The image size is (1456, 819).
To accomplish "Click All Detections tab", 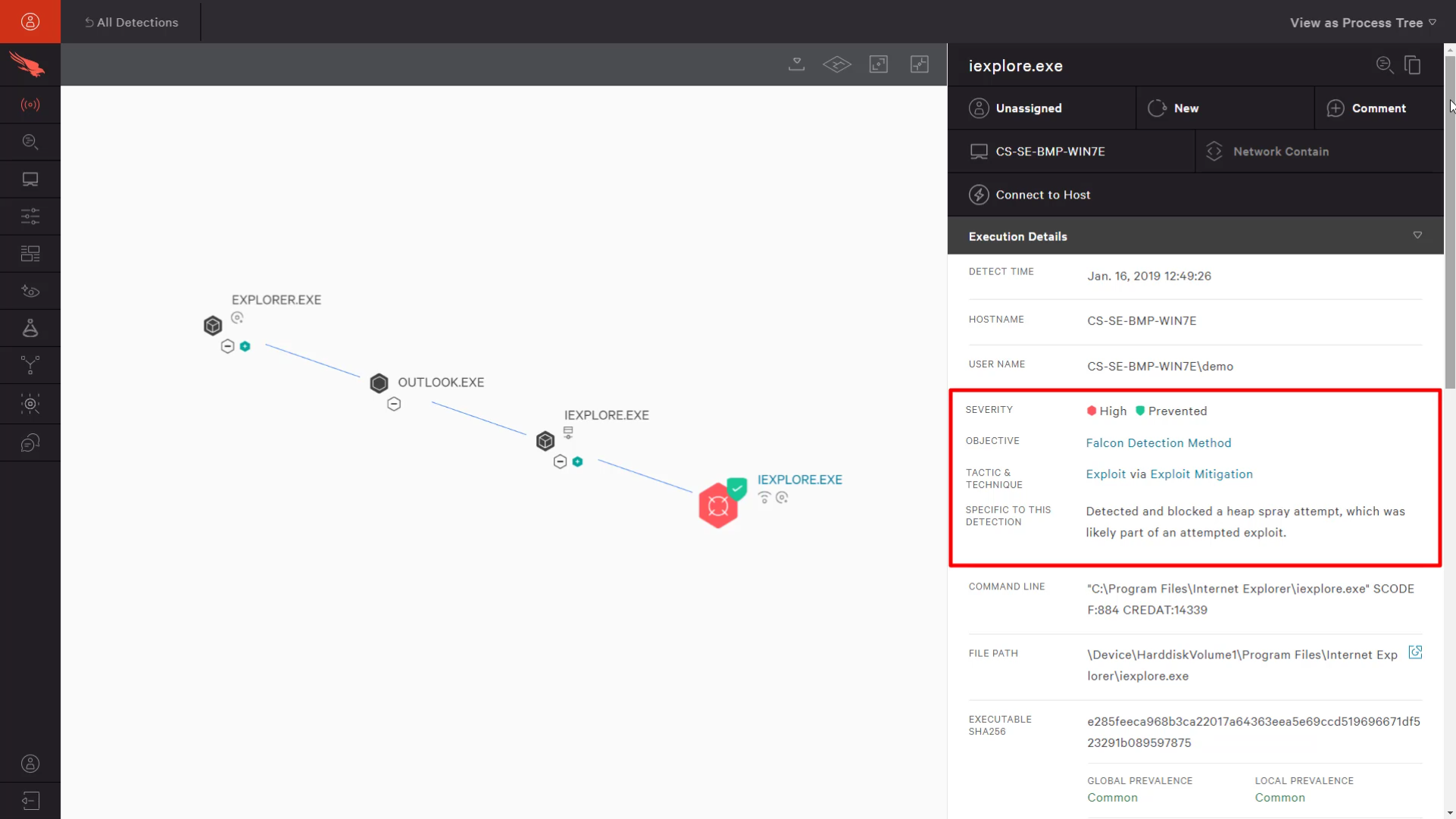I will coord(131,22).
